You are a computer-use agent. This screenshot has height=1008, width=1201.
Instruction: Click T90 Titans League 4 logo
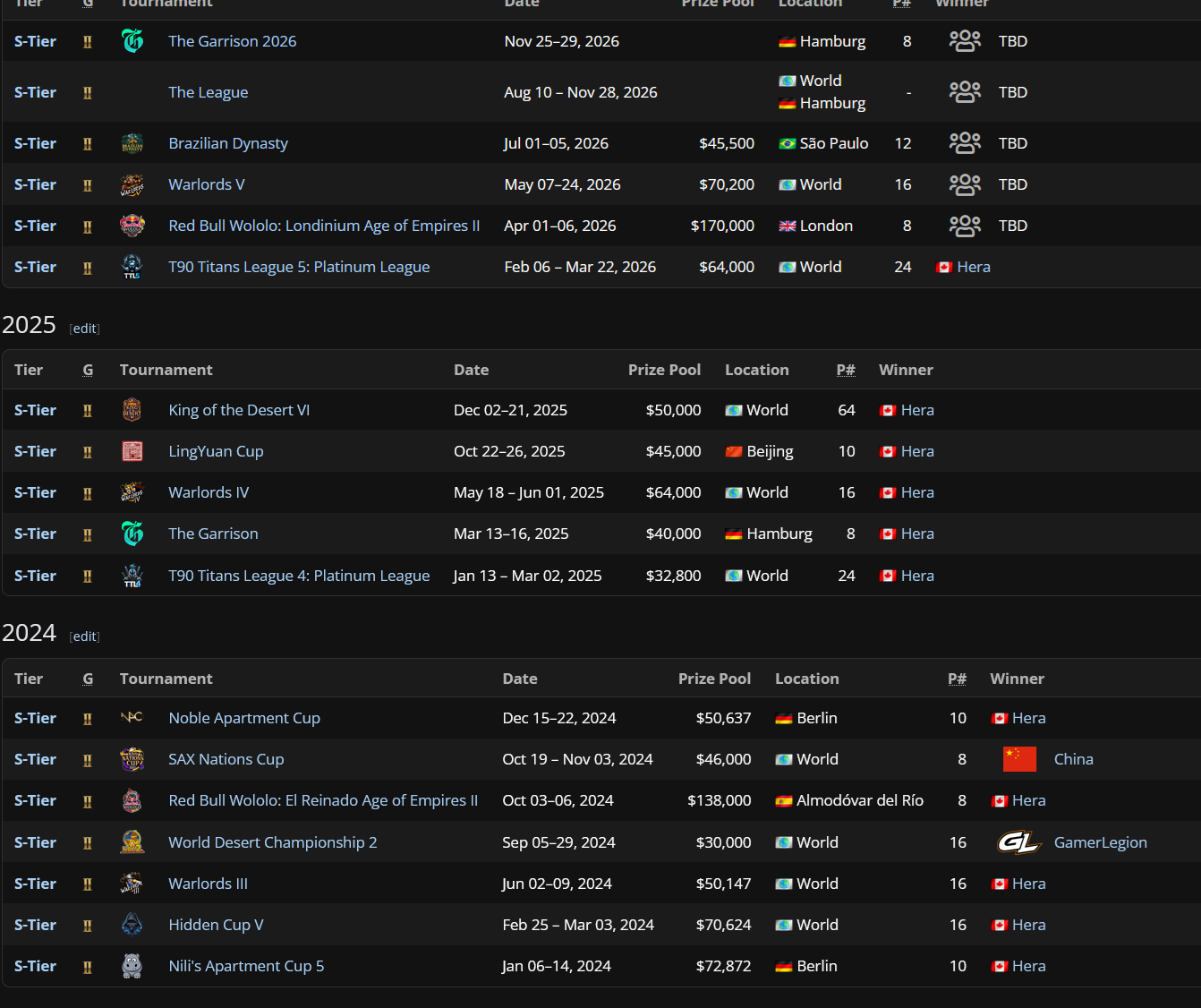coord(132,576)
